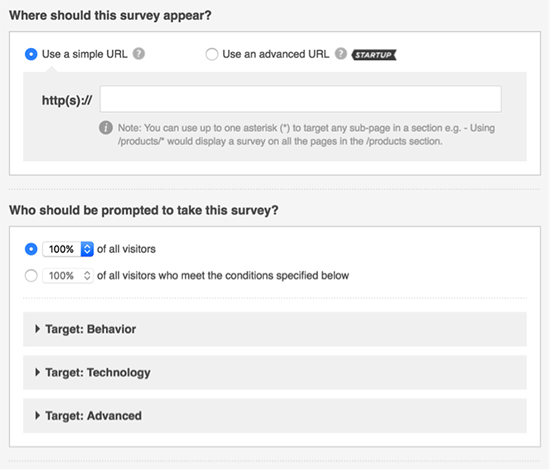Expand the Target: Technology section

[x=275, y=372]
